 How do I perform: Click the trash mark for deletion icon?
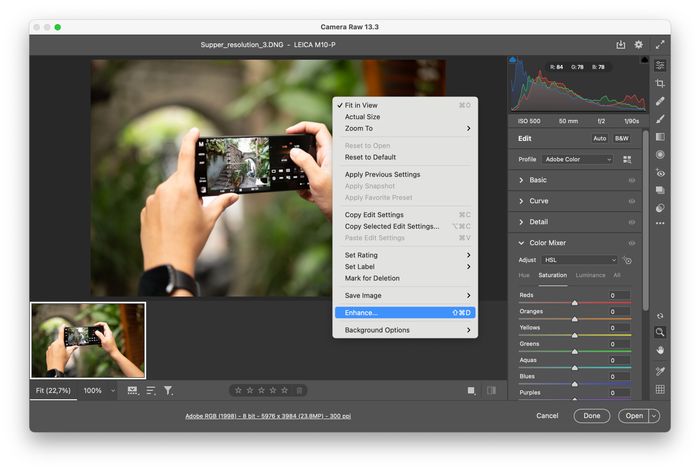click(299, 391)
